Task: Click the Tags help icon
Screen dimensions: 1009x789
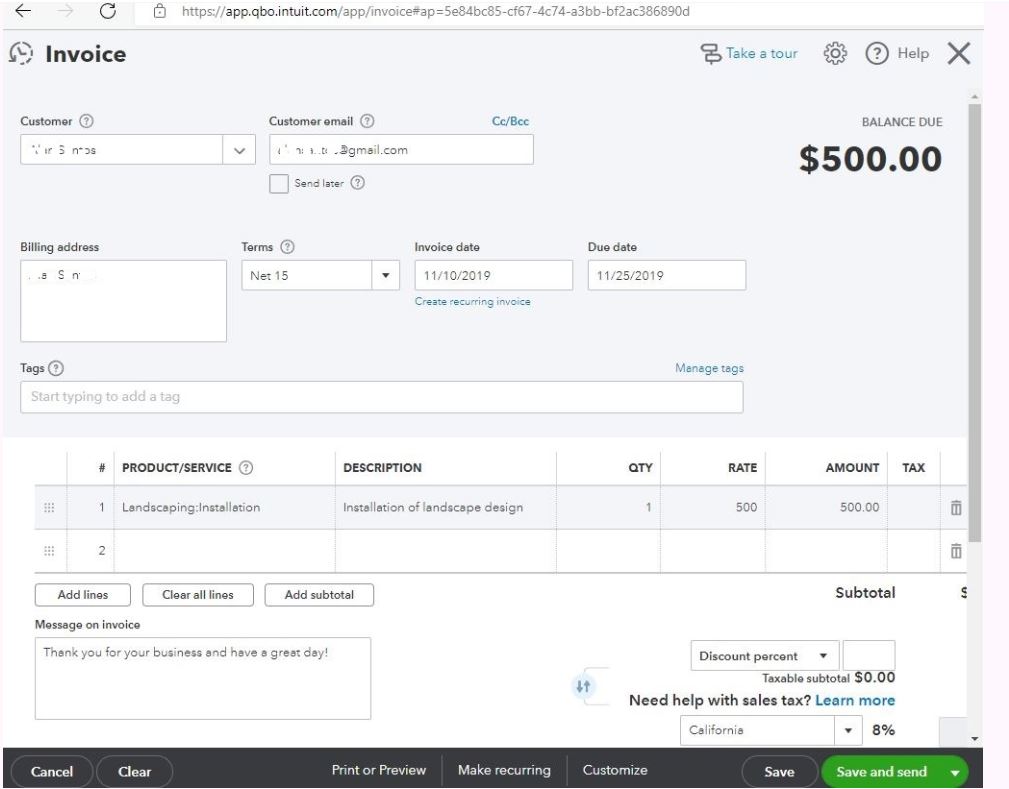Action: [57, 368]
